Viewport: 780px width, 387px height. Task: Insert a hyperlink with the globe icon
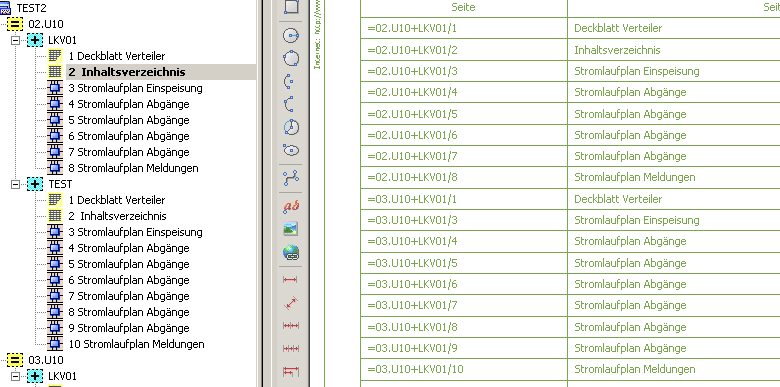(x=291, y=253)
